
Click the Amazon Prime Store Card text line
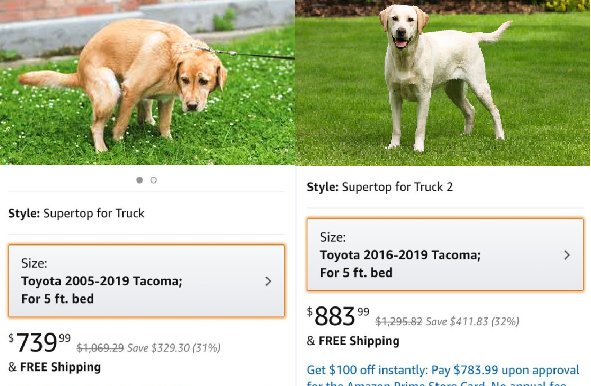436,383
